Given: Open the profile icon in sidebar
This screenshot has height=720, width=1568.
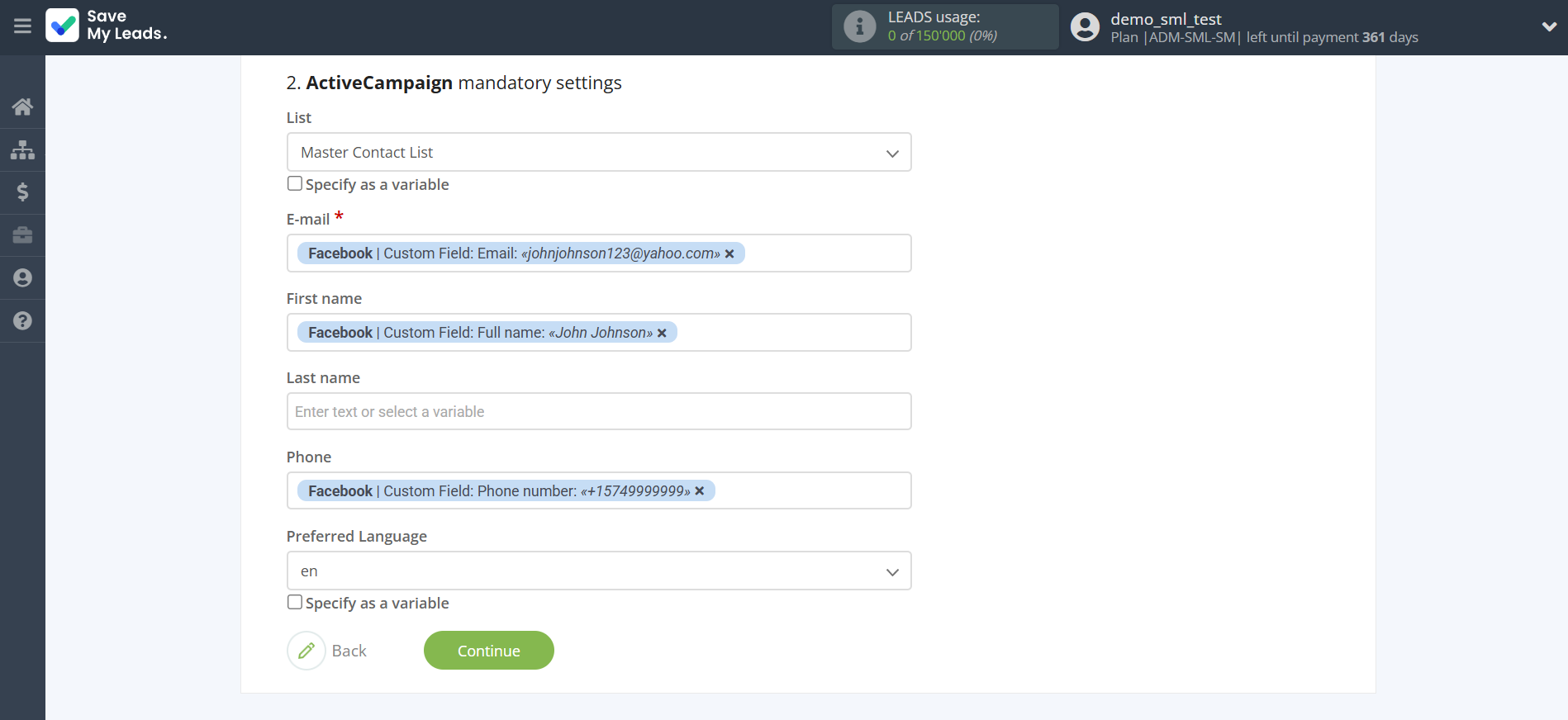Looking at the screenshot, I should [x=22, y=278].
